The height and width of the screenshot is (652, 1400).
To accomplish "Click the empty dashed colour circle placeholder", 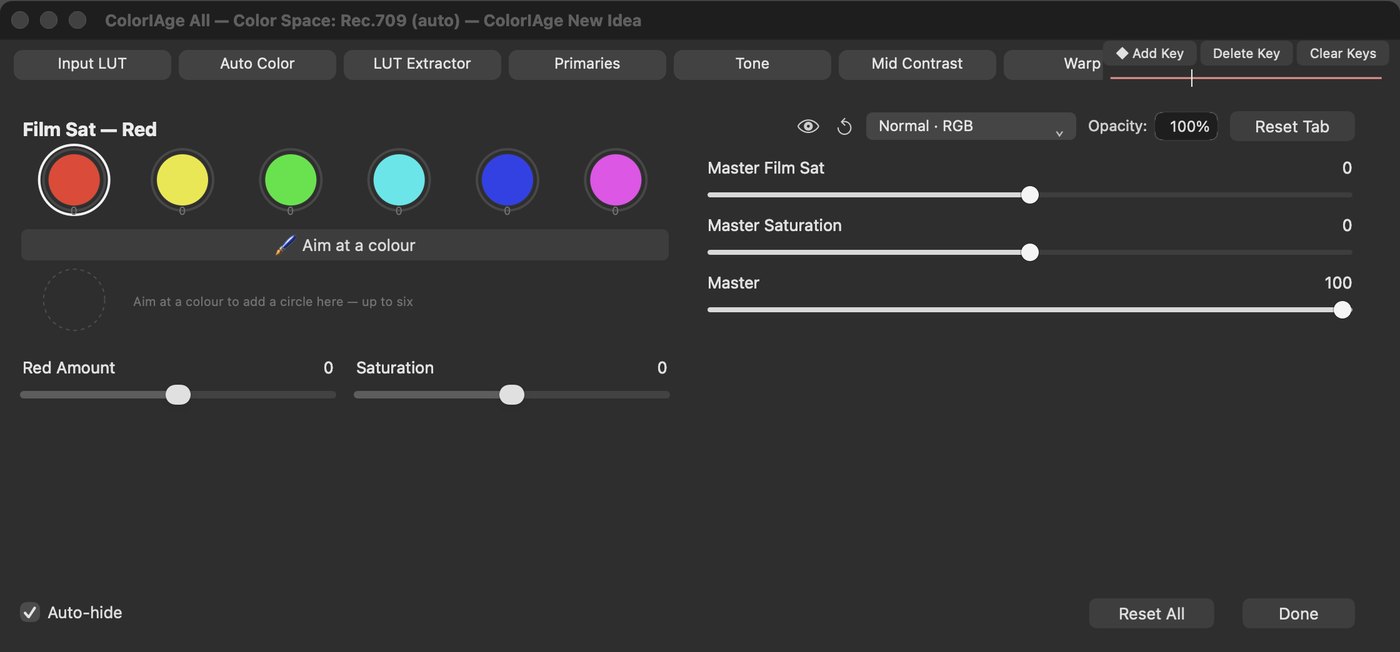I will click(x=74, y=300).
